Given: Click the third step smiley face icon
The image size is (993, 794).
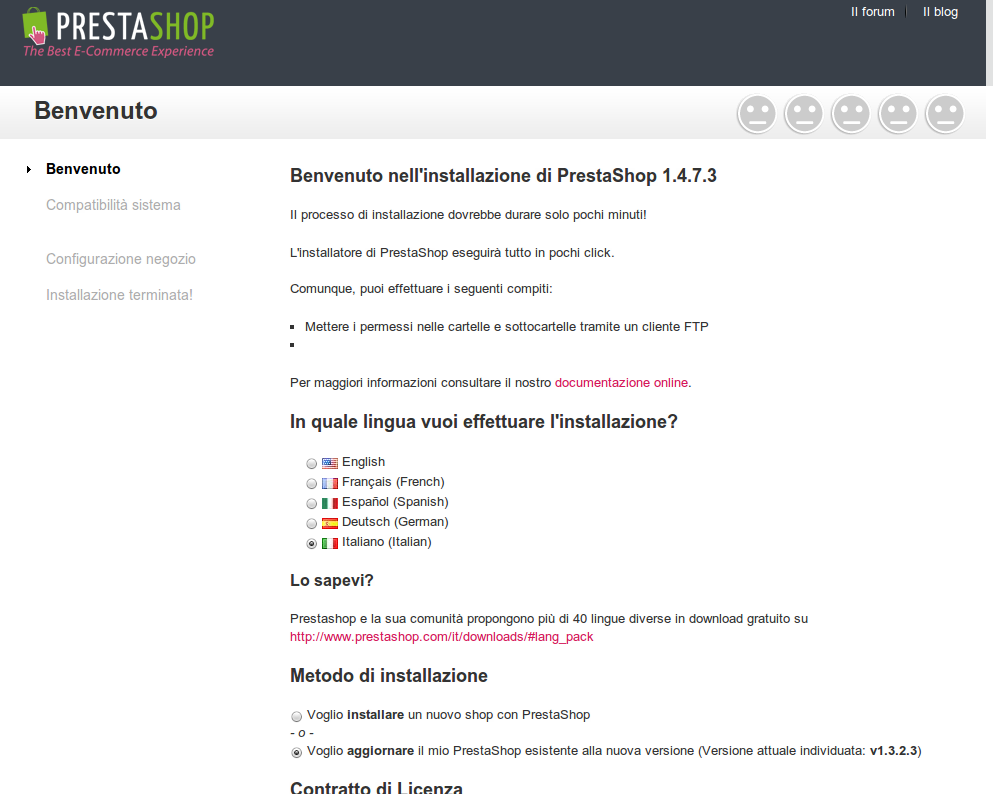Looking at the screenshot, I should (x=851, y=114).
